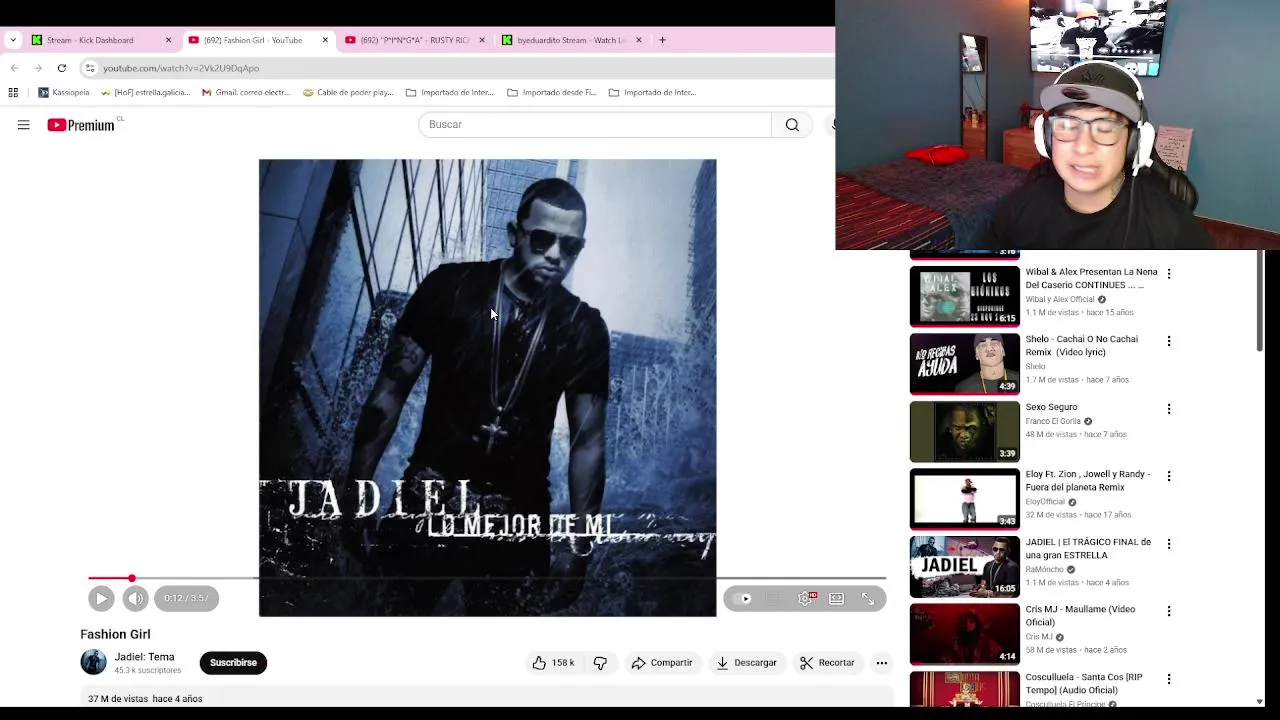This screenshot has width=1280, height=720.
Task: Close the P*I*N*G*A Rusty tab
Action: [482, 40]
